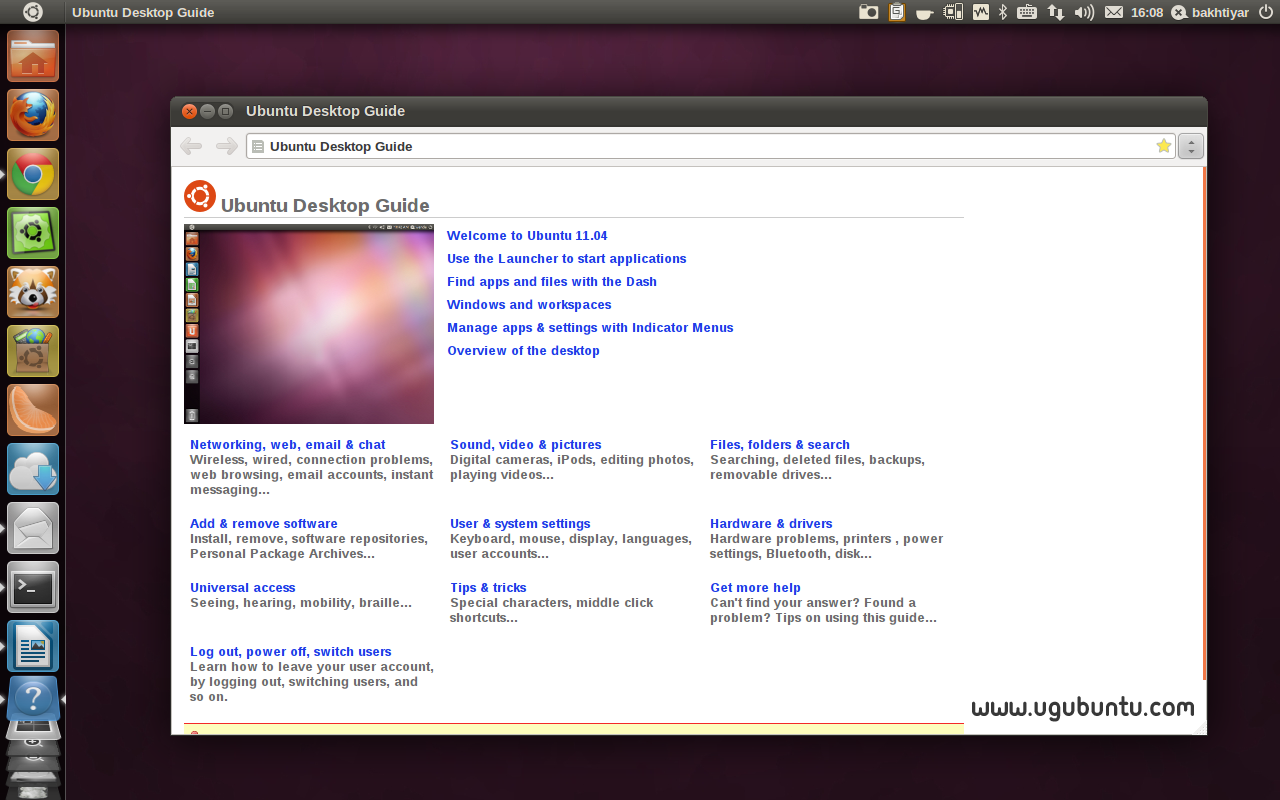Open the red panda launcher icon
The height and width of the screenshot is (800, 1280).
(x=33, y=292)
